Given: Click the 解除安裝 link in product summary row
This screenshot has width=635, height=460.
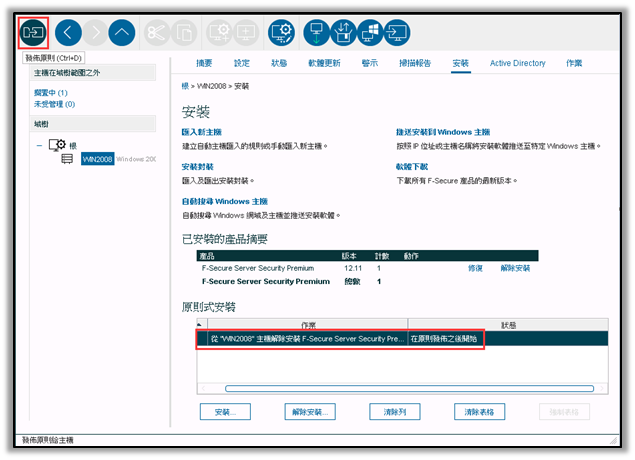Looking at the screenshot, I should 515,268.
